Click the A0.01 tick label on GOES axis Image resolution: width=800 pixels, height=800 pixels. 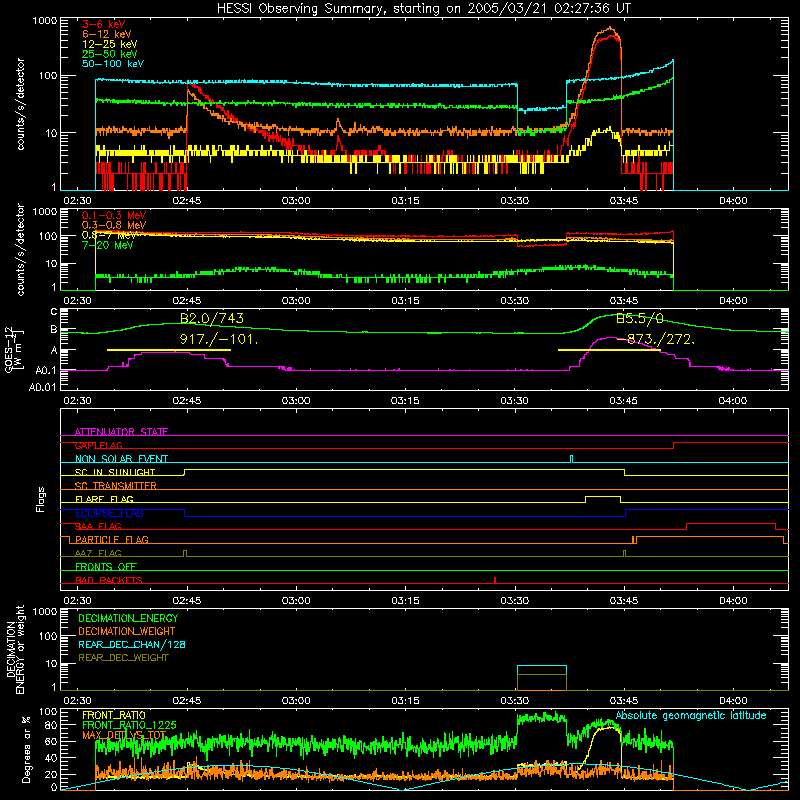click(42, 387)
